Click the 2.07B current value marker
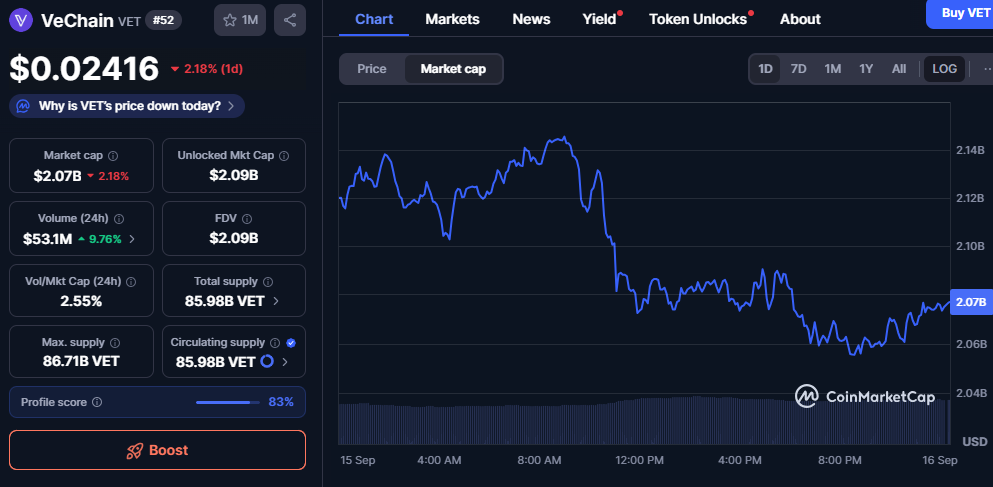 click(x=969, y=302)
